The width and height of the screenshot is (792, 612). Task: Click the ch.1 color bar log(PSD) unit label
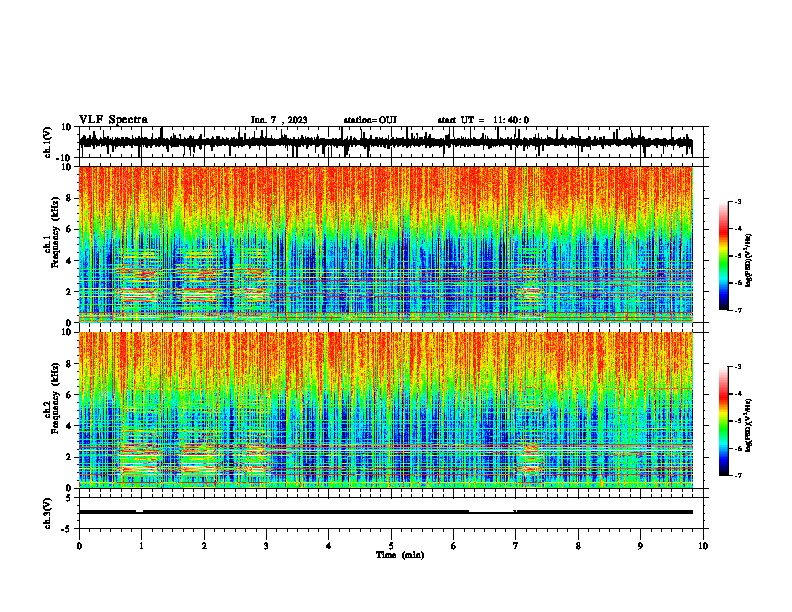click(748, 260)
